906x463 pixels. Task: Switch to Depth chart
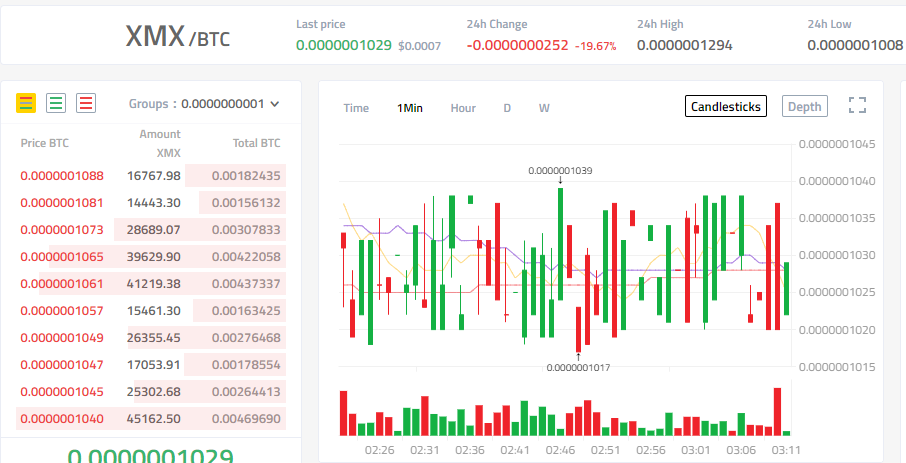tap(804, 106)
